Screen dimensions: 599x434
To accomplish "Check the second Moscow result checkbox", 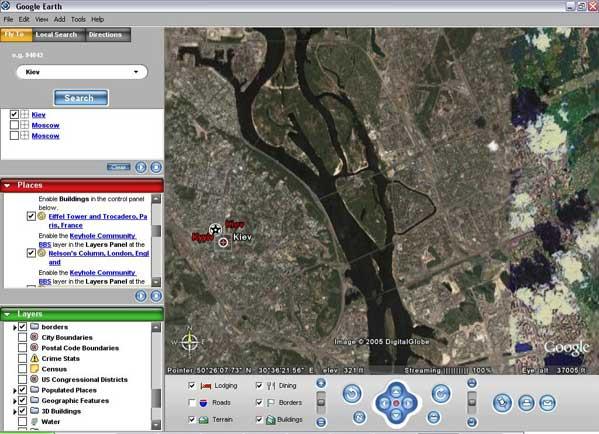I will tap(14, 136).
